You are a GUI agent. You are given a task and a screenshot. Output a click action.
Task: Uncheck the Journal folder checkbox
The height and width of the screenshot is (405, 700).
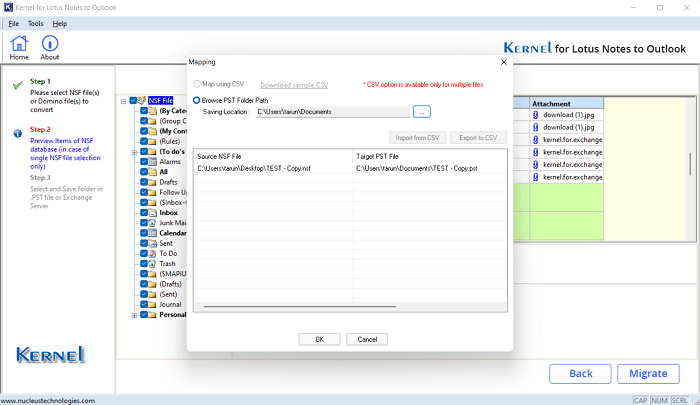point(144,305)
